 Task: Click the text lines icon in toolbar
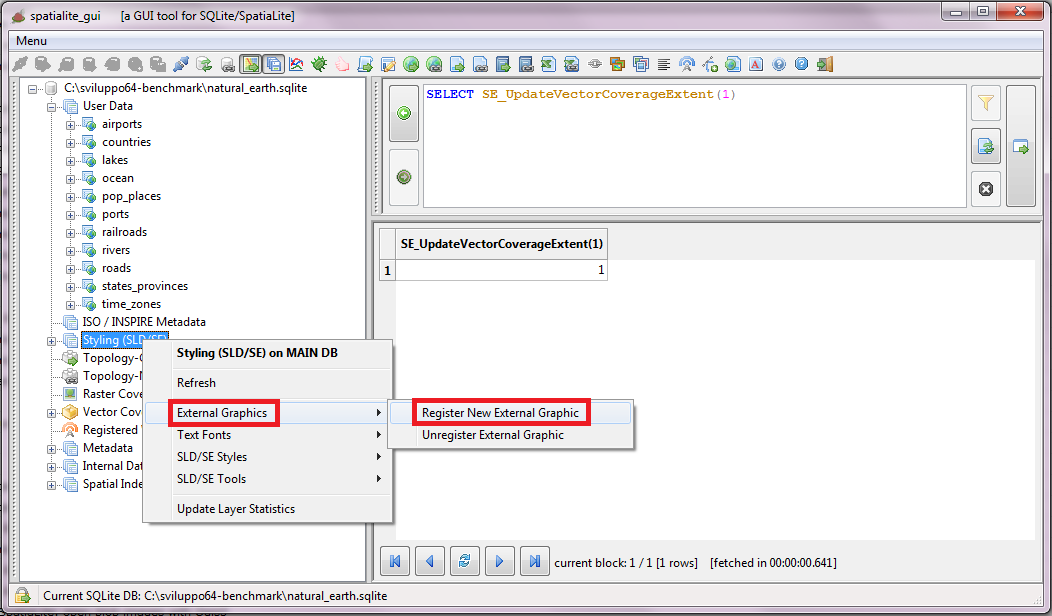(664, 64)
